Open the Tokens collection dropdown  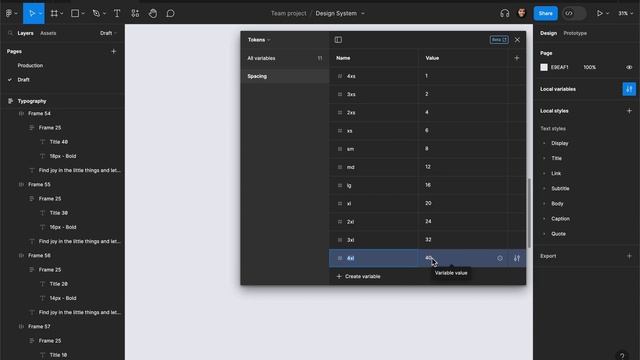[259, 40]
